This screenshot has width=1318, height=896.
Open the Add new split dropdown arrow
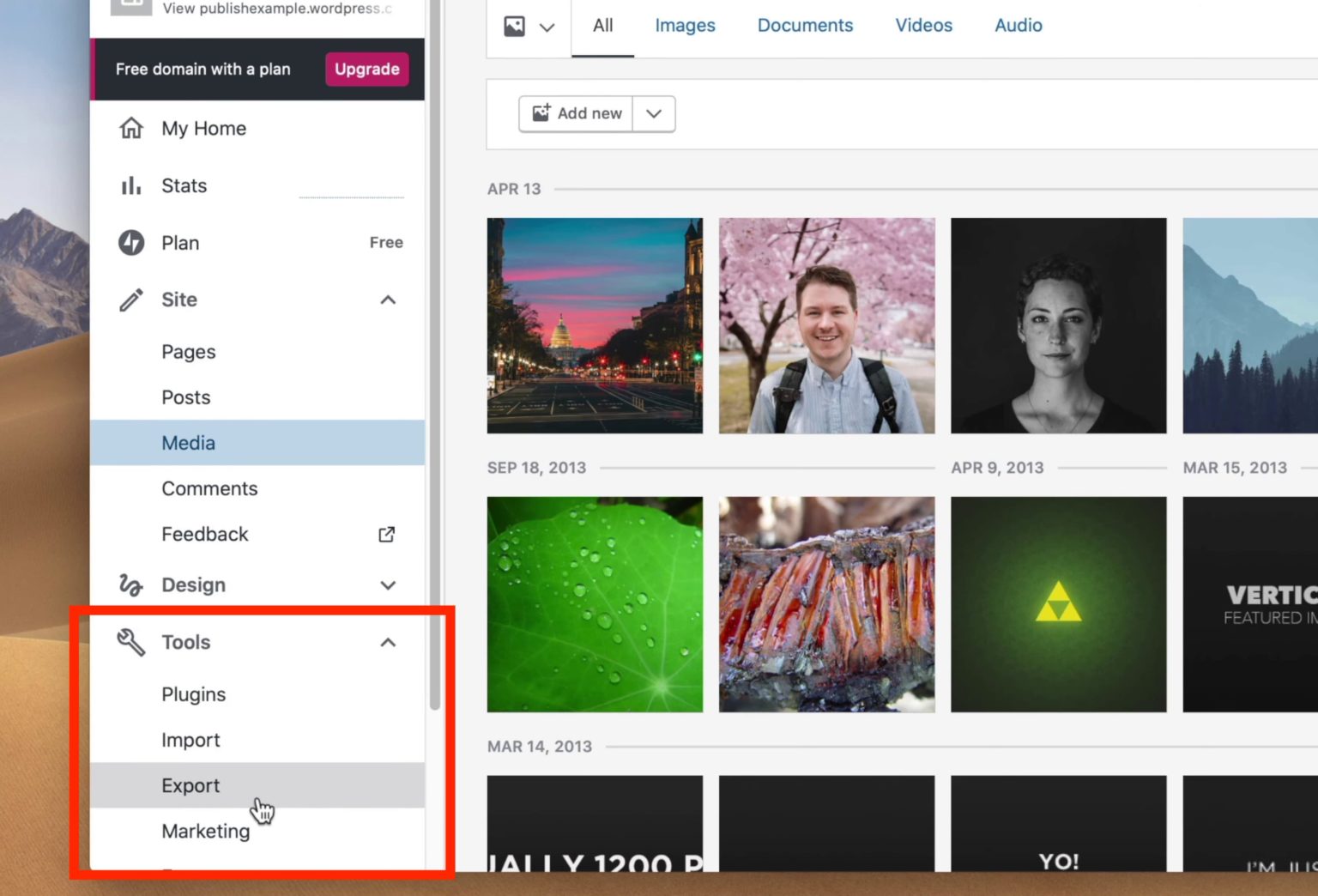(653, 113)
